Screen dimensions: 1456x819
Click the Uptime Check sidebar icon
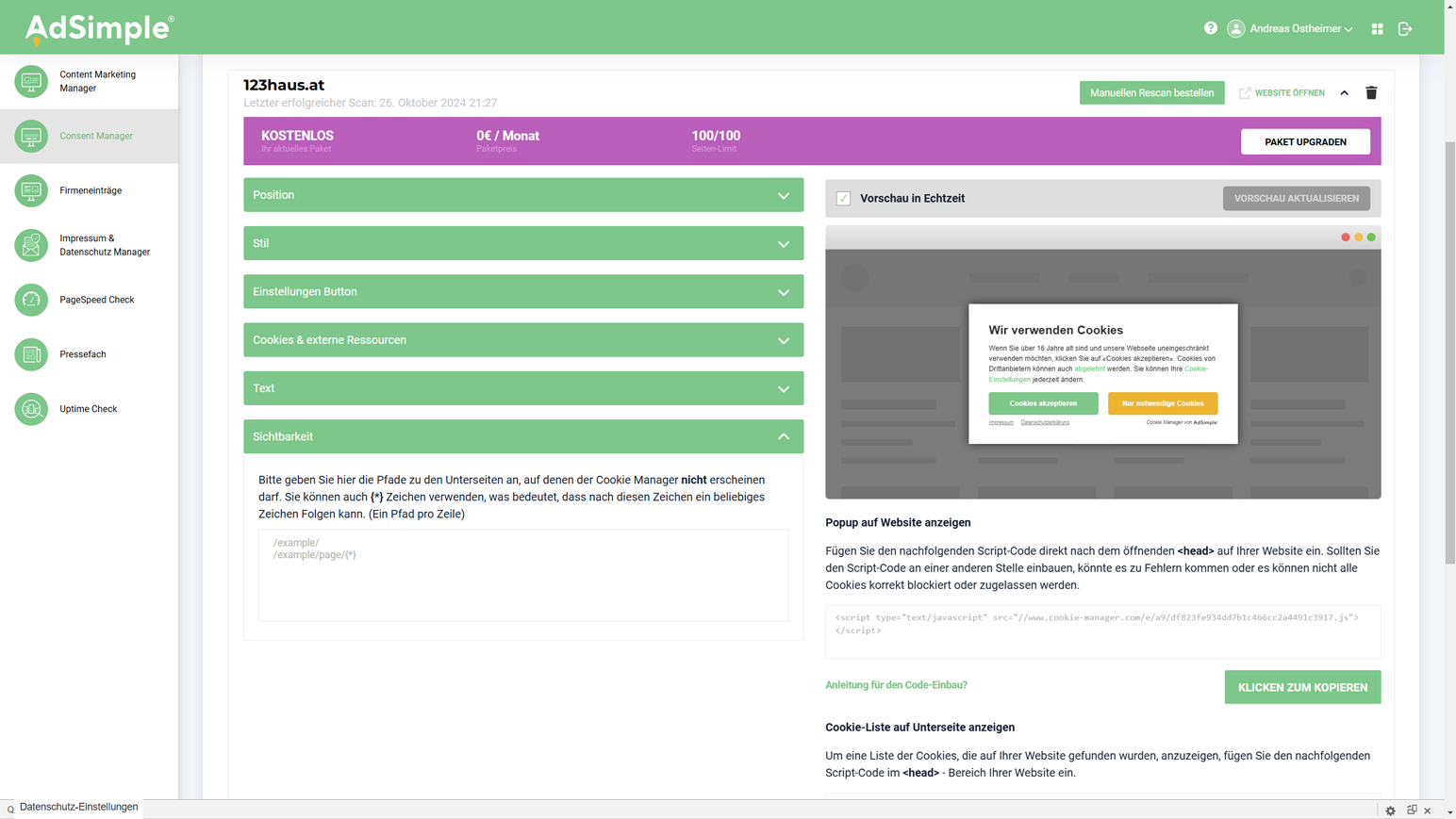pyautogui.click(x=31, y=409)
